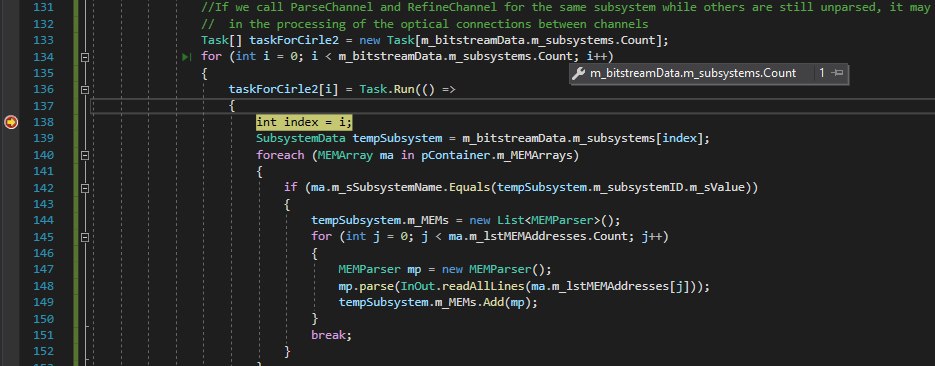Click line number 147
This screenshot has height=366, width=935.
click(x=44, y=269)
